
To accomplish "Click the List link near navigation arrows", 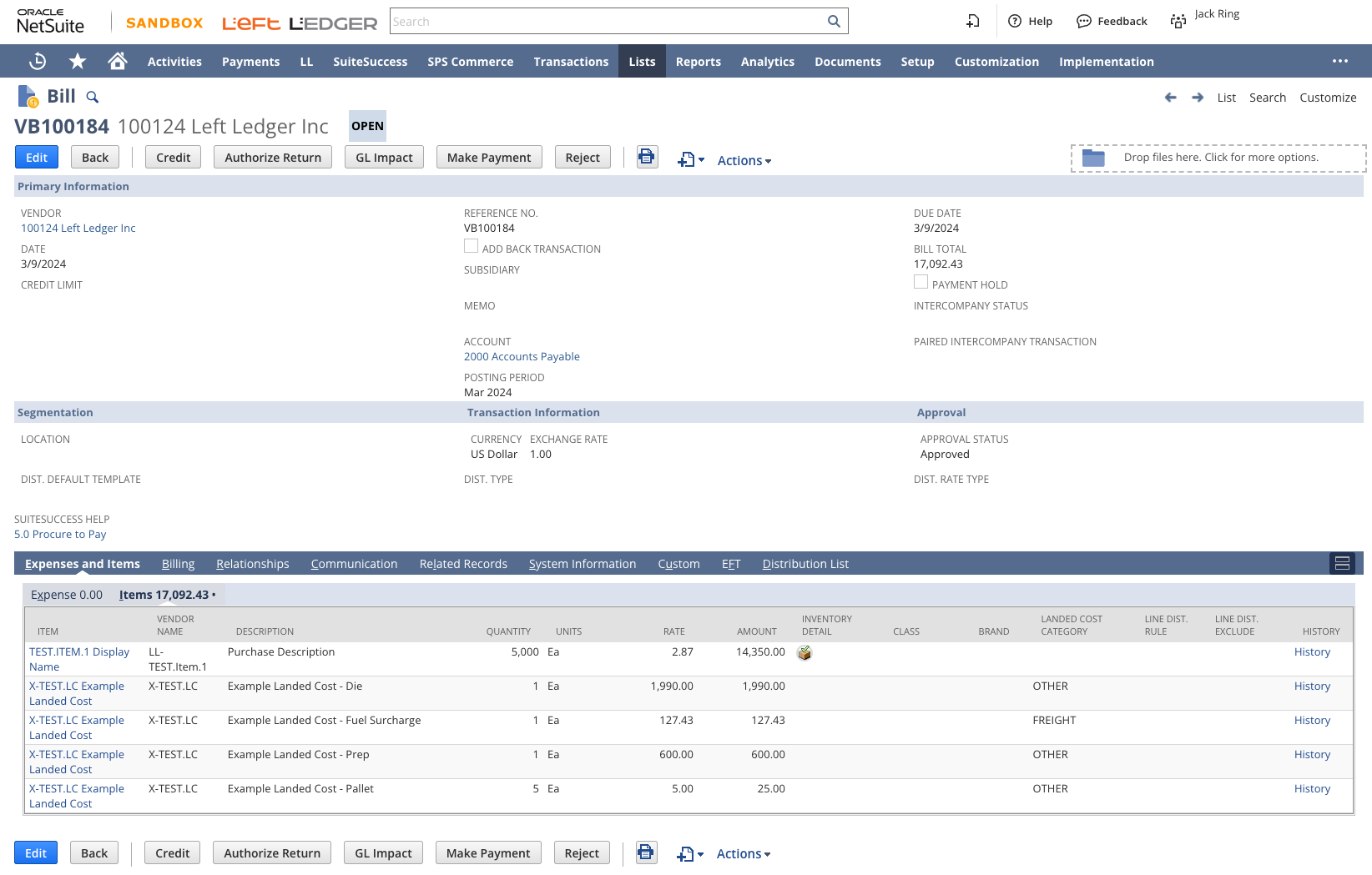I will [1226, 98].
